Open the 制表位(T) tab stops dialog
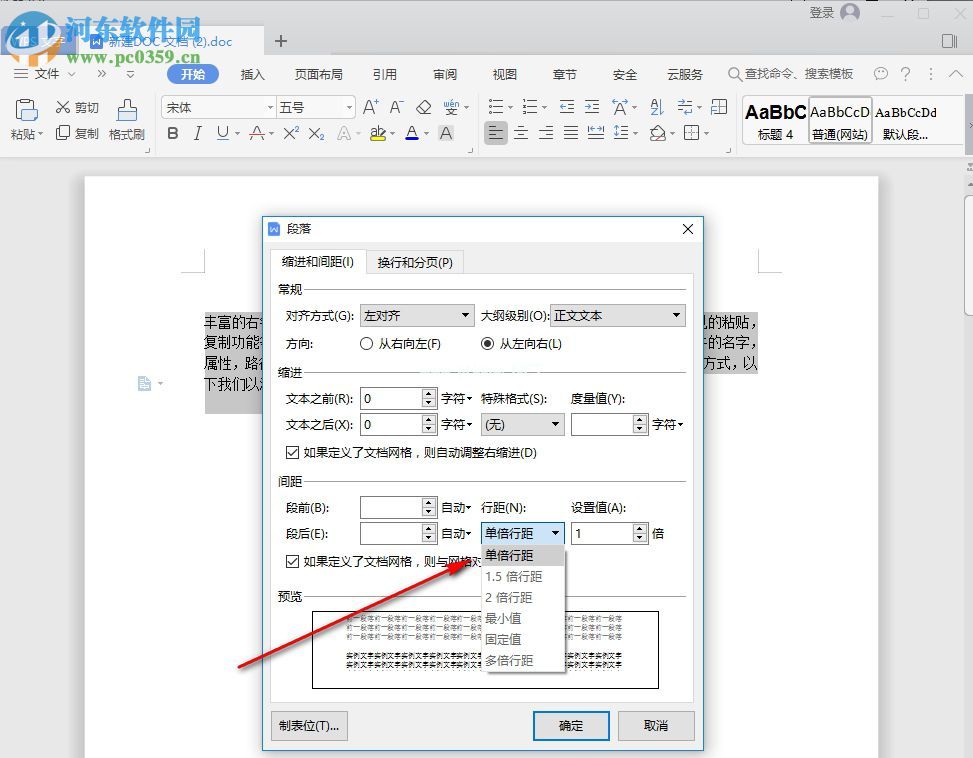This screenshot has height=758, width=973. coord(308,725)
